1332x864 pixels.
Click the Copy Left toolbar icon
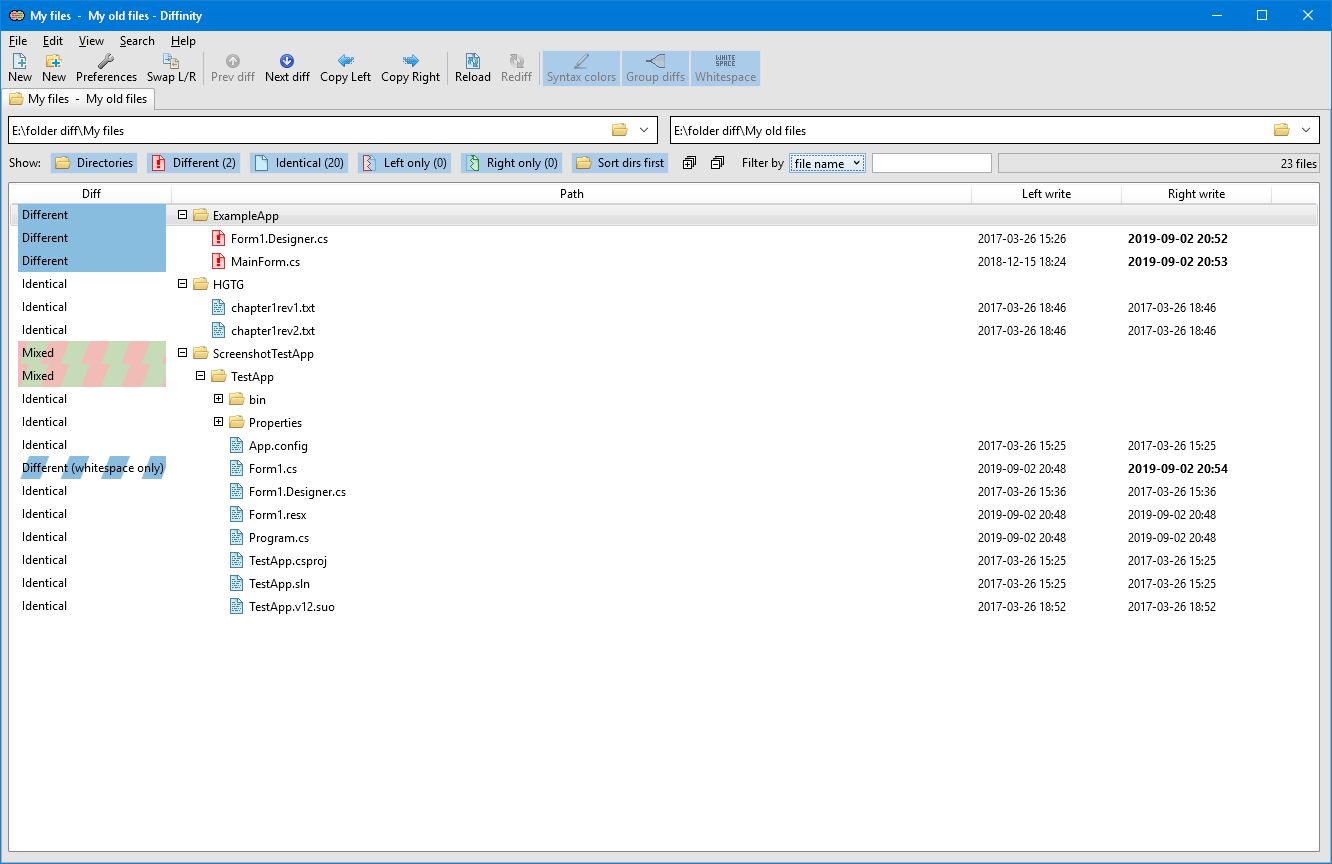[345, 68]
